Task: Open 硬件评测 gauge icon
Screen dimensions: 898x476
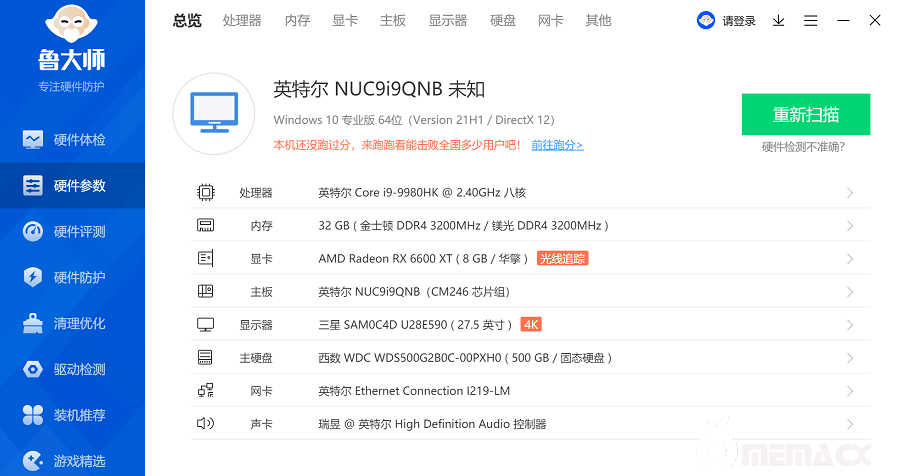Action: (33, 231)
